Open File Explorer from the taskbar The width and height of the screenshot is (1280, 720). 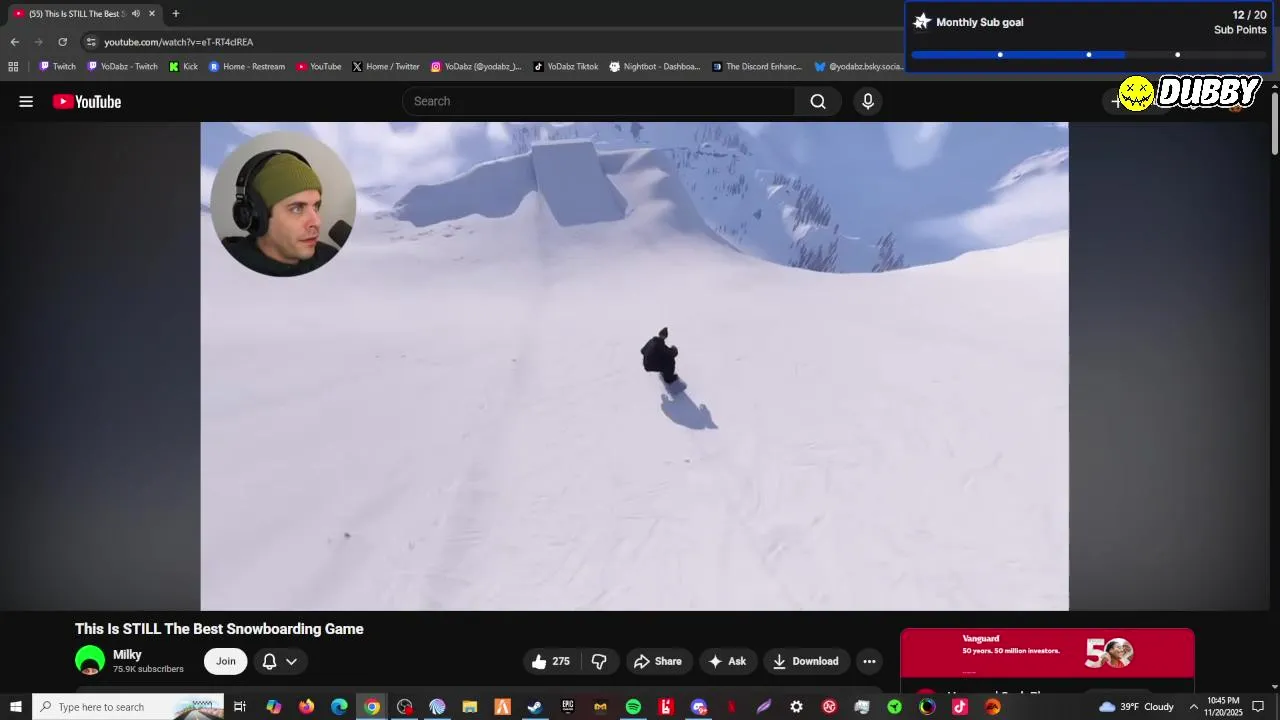point(469,707)
